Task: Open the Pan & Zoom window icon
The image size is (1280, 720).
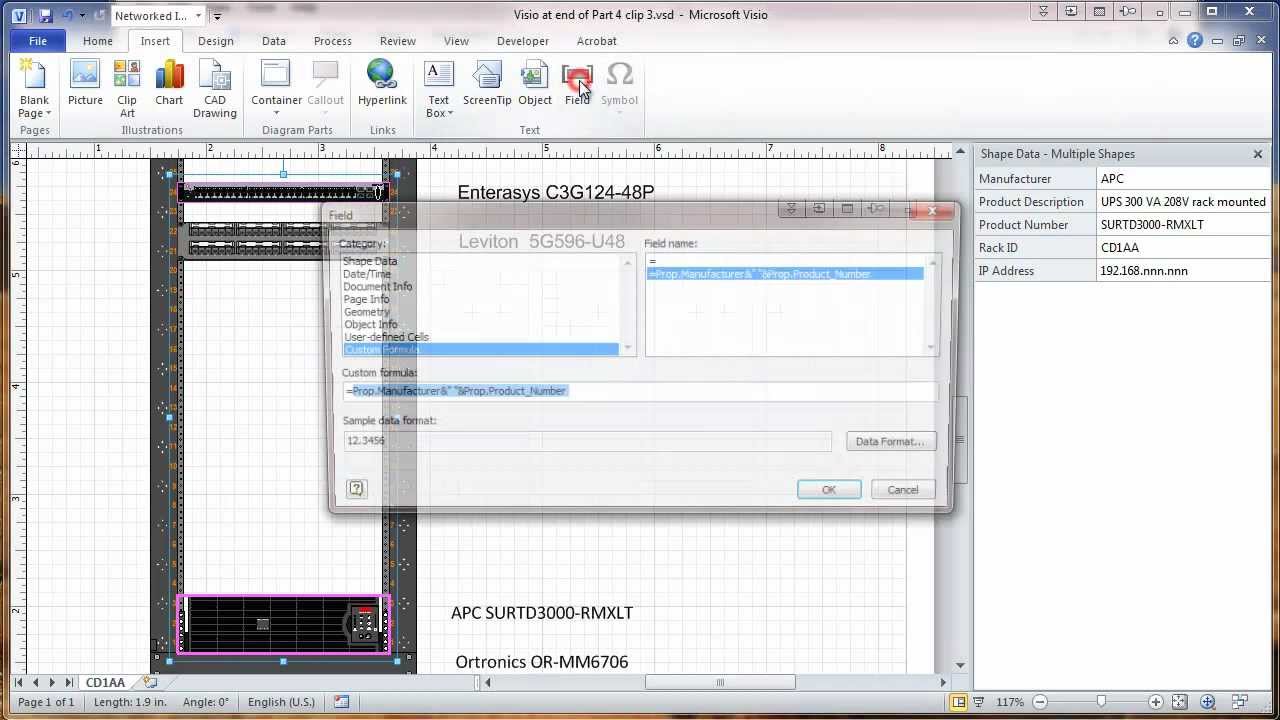Action: tap(1208, 702)
